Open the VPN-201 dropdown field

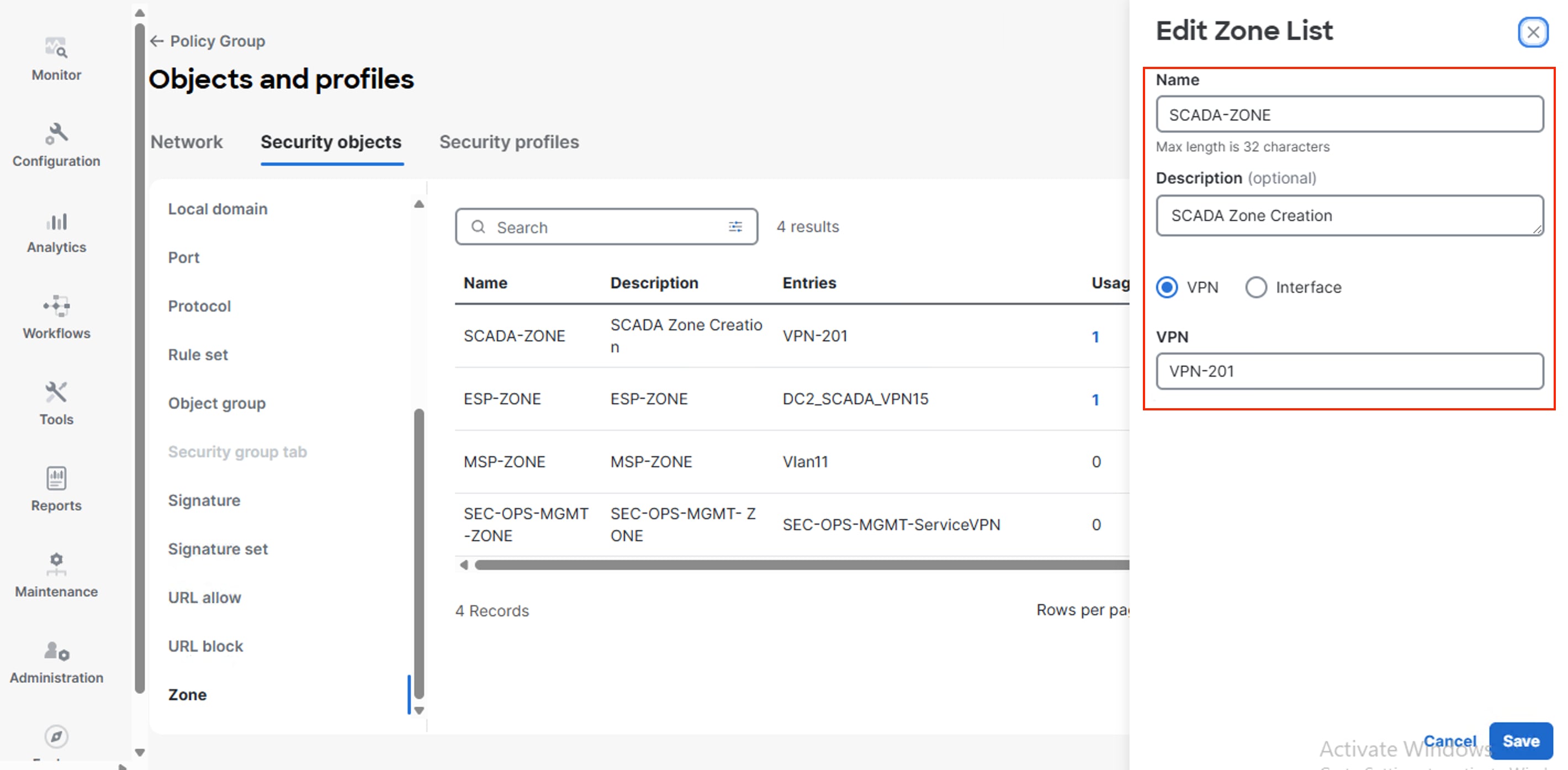pyautogui.click(x=1349, y=371)
